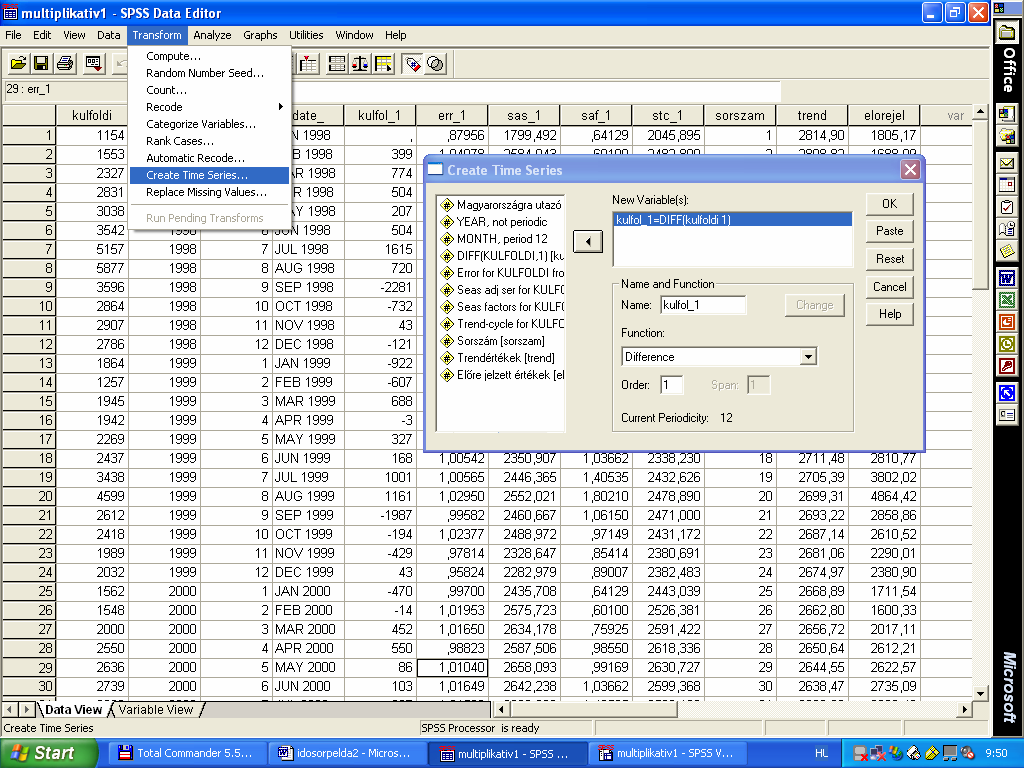Click the Insert Variable toolbar icon
This screenshot has width=1024, height=768.
tap(309, 63)
